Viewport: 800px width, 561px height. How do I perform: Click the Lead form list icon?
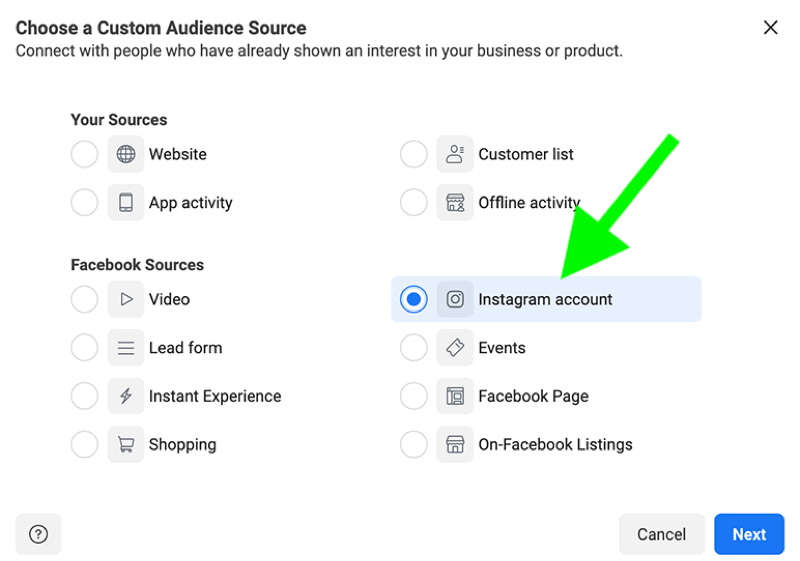coord(126,347)
